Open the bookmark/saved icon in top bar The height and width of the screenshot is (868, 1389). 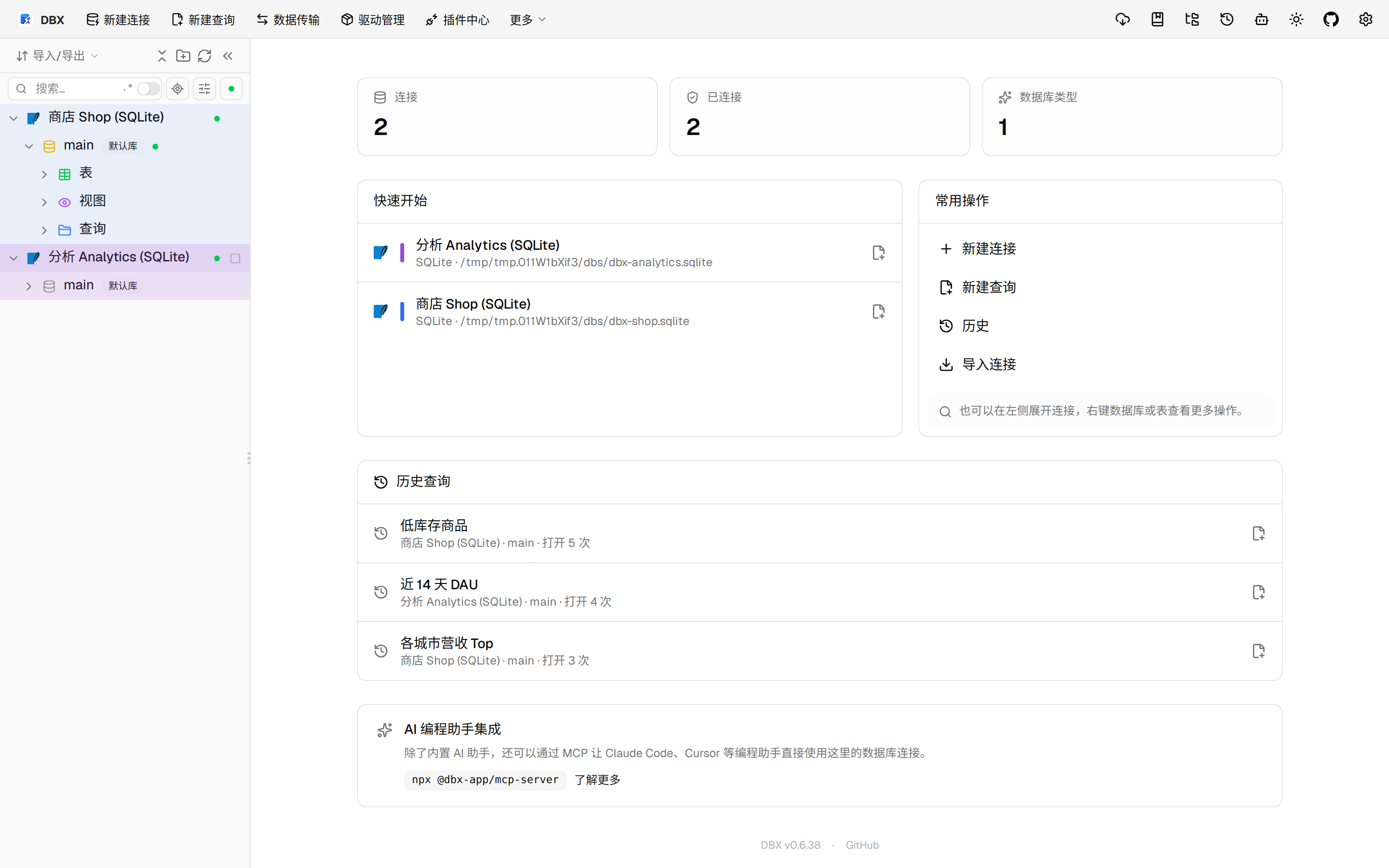coord(1157,19)
